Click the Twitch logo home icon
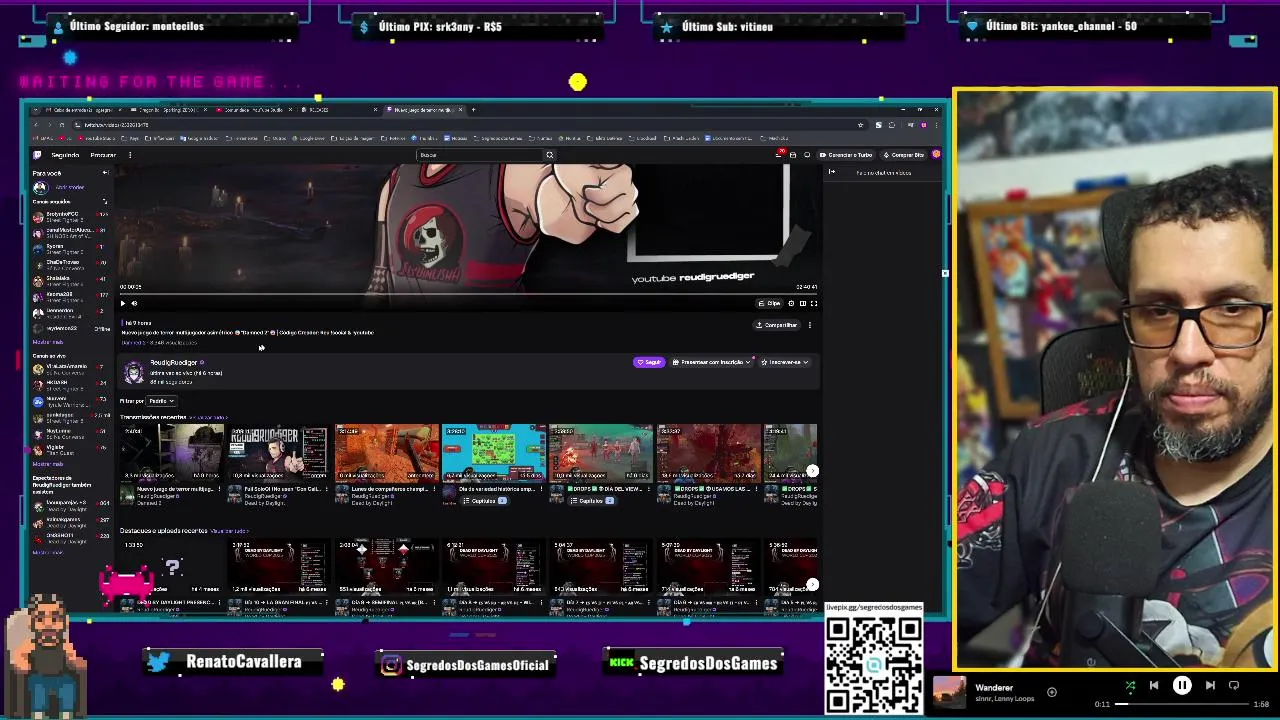 pyautogui.click(x=37, y=155)
